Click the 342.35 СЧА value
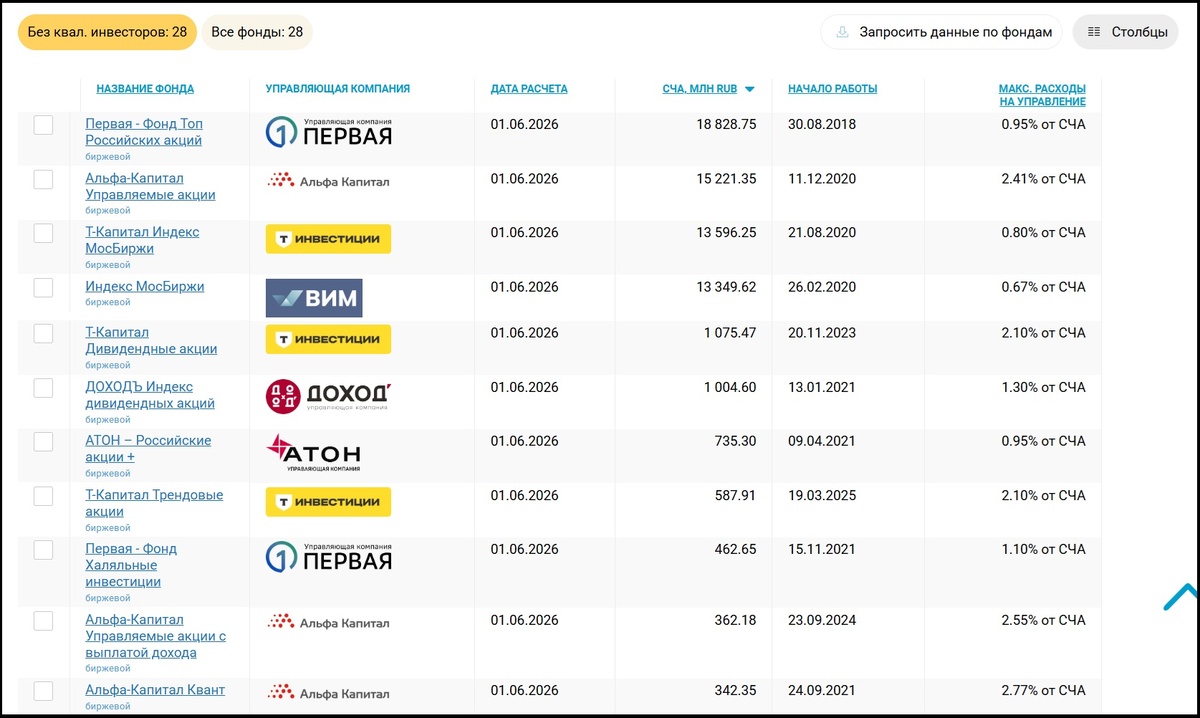1200x718 pixels. coord(735,690)
